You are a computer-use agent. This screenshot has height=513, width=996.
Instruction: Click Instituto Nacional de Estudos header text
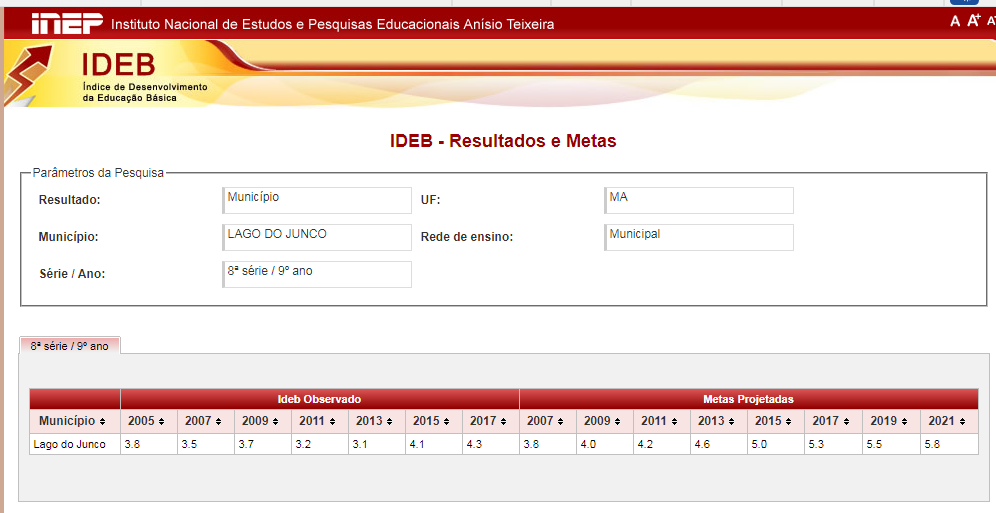click(x=332, y=24)
